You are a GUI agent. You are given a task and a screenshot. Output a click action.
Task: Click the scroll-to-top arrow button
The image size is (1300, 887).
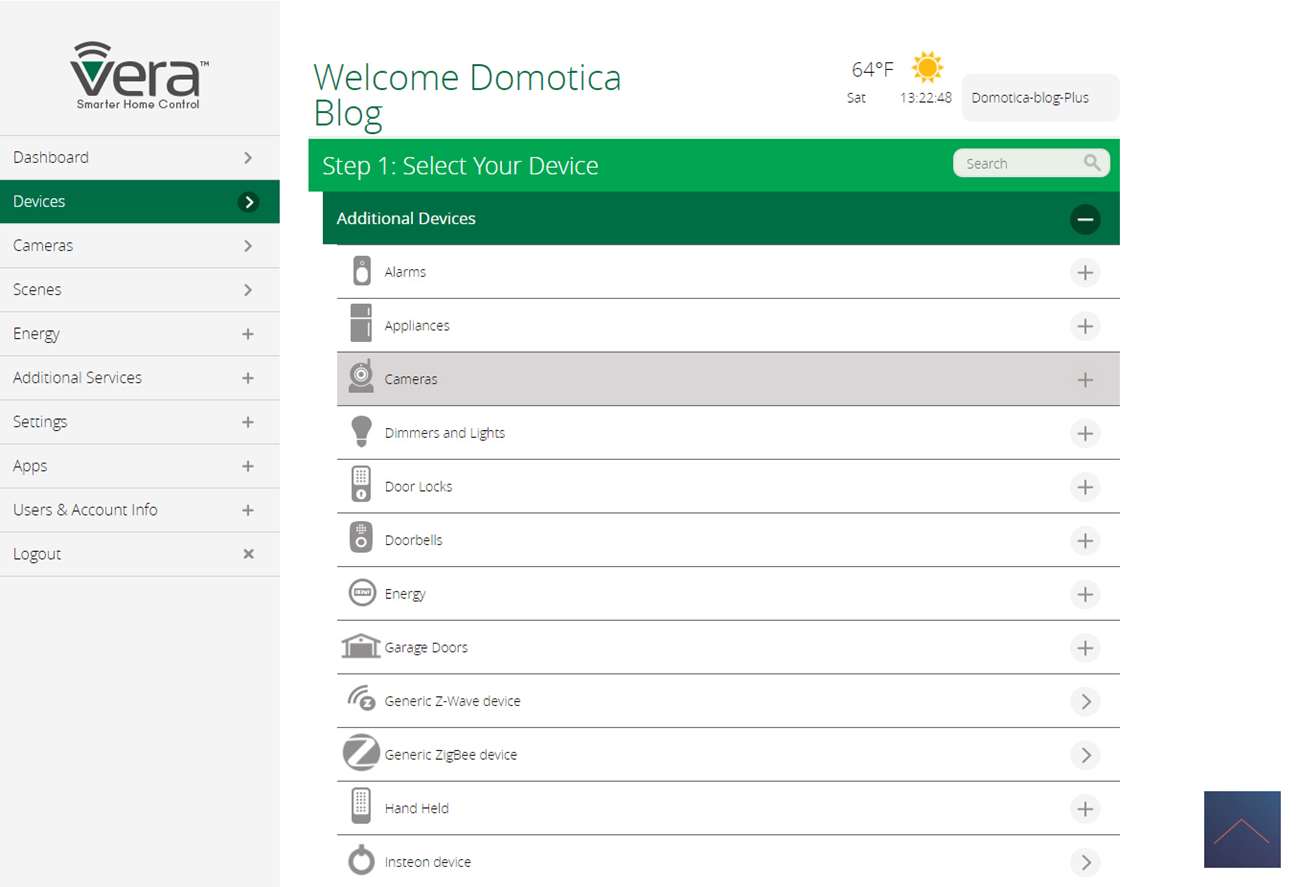[x=1242, y=830]
